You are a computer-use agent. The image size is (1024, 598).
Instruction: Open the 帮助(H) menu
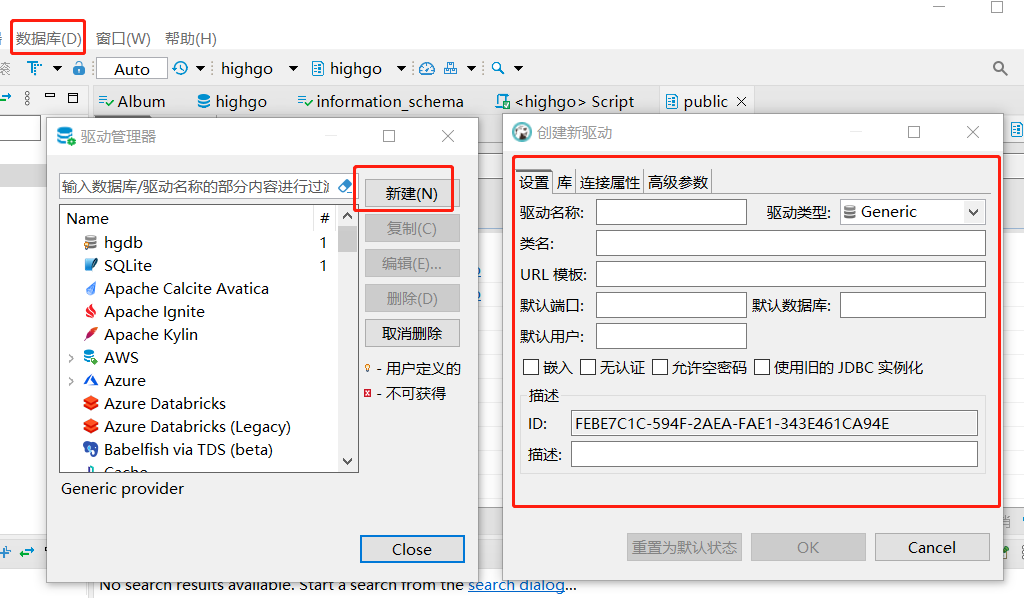tap(191, 39)
